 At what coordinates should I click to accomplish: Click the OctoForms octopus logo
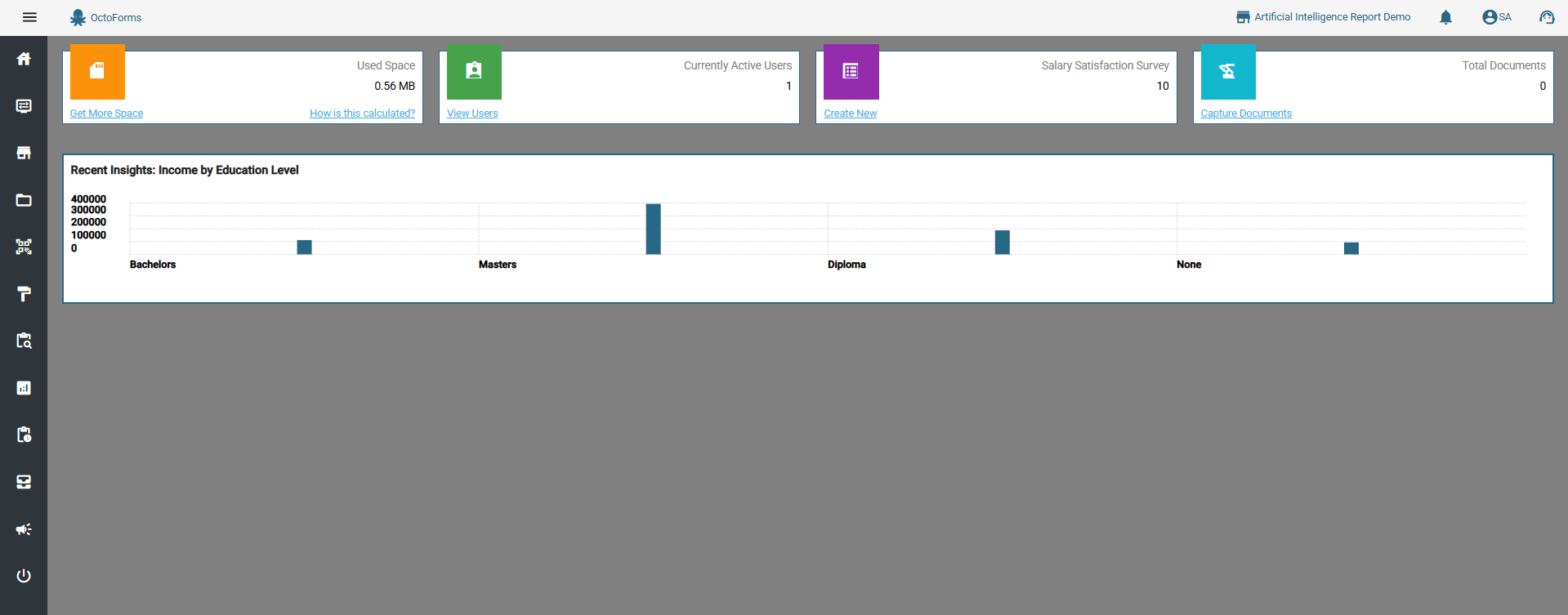78,17
